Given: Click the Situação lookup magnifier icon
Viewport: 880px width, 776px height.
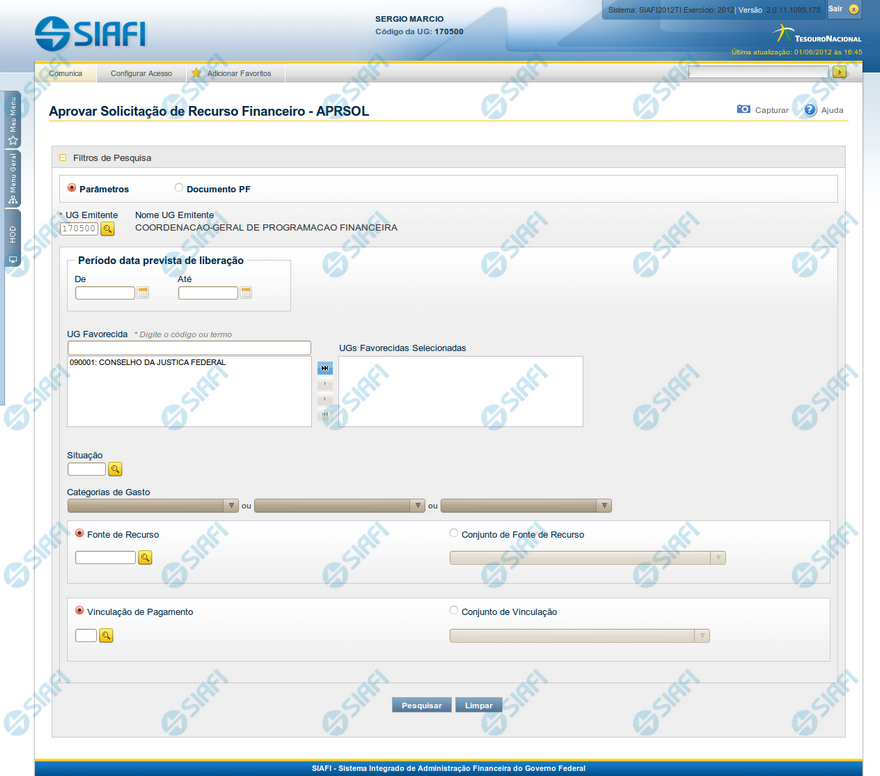Looking at the screenshot, I should 115,469.
